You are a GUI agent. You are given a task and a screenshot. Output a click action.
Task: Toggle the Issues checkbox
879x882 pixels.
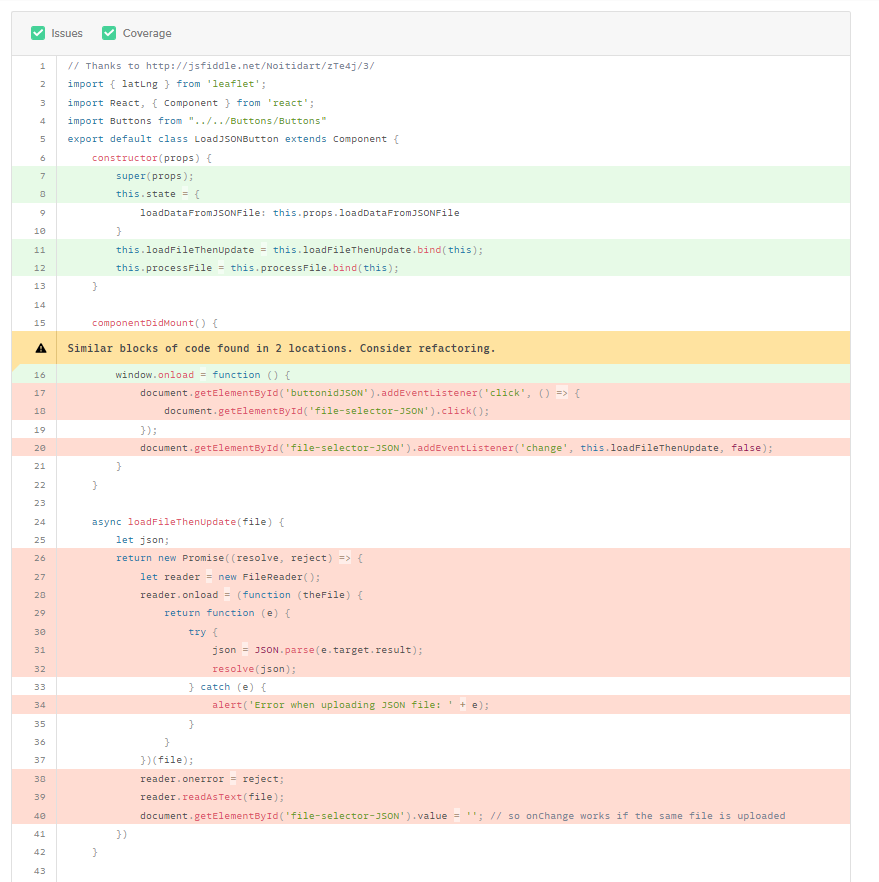38,33
